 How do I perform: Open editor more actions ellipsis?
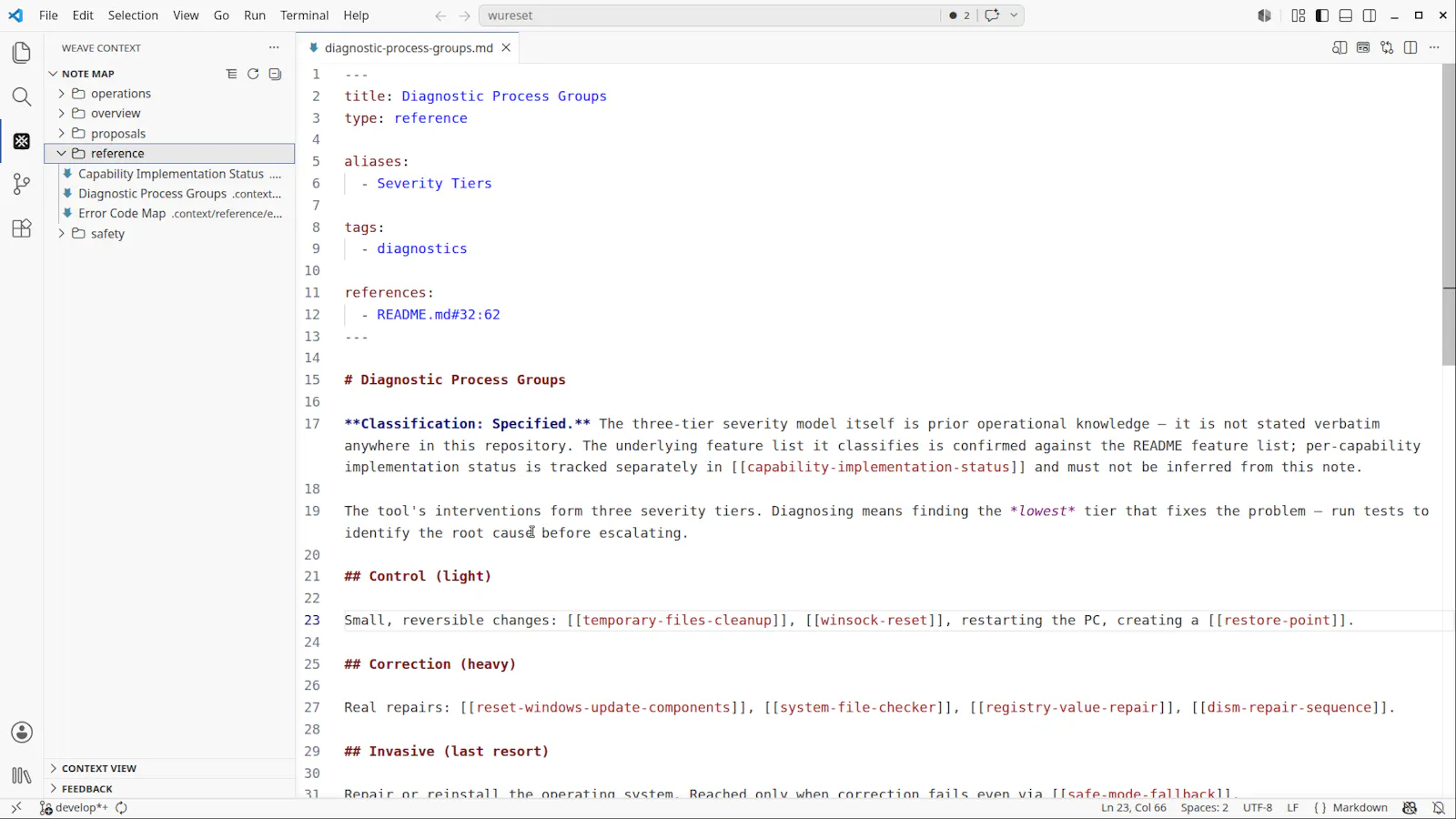tap(1434, 47)
